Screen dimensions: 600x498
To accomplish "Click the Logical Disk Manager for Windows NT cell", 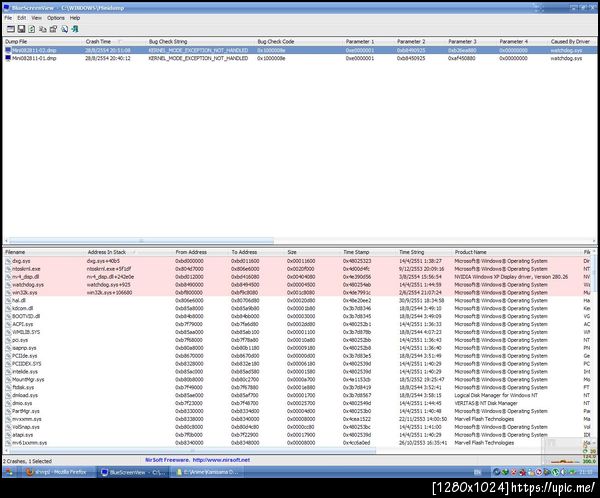I will 496,395.
